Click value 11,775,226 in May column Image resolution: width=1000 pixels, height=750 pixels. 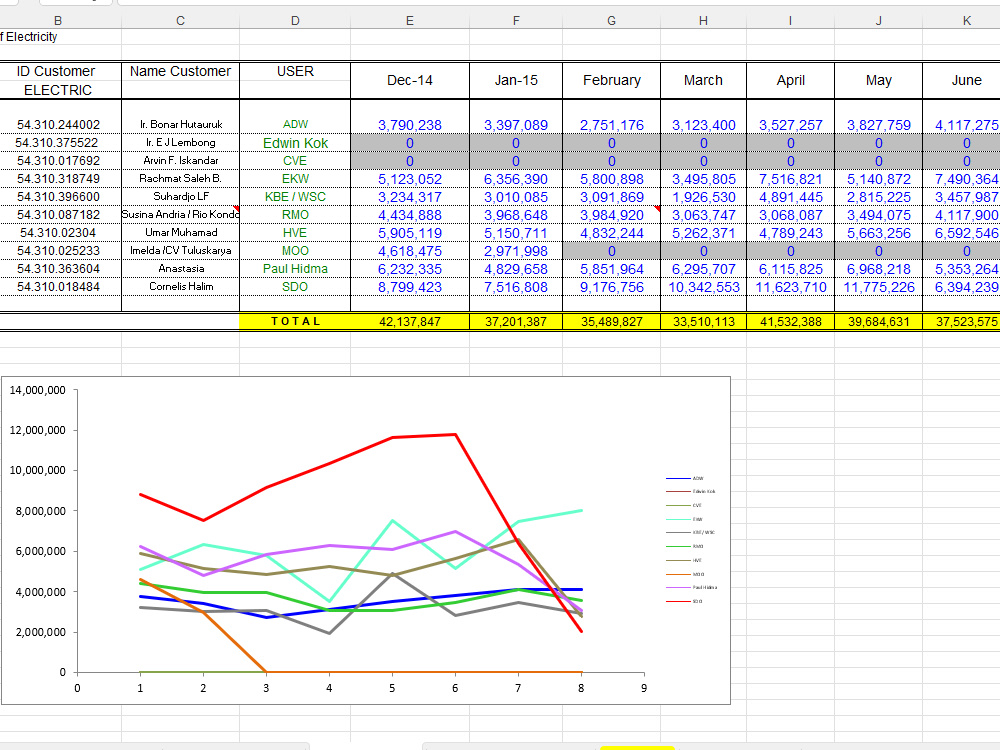pos(878,287)
